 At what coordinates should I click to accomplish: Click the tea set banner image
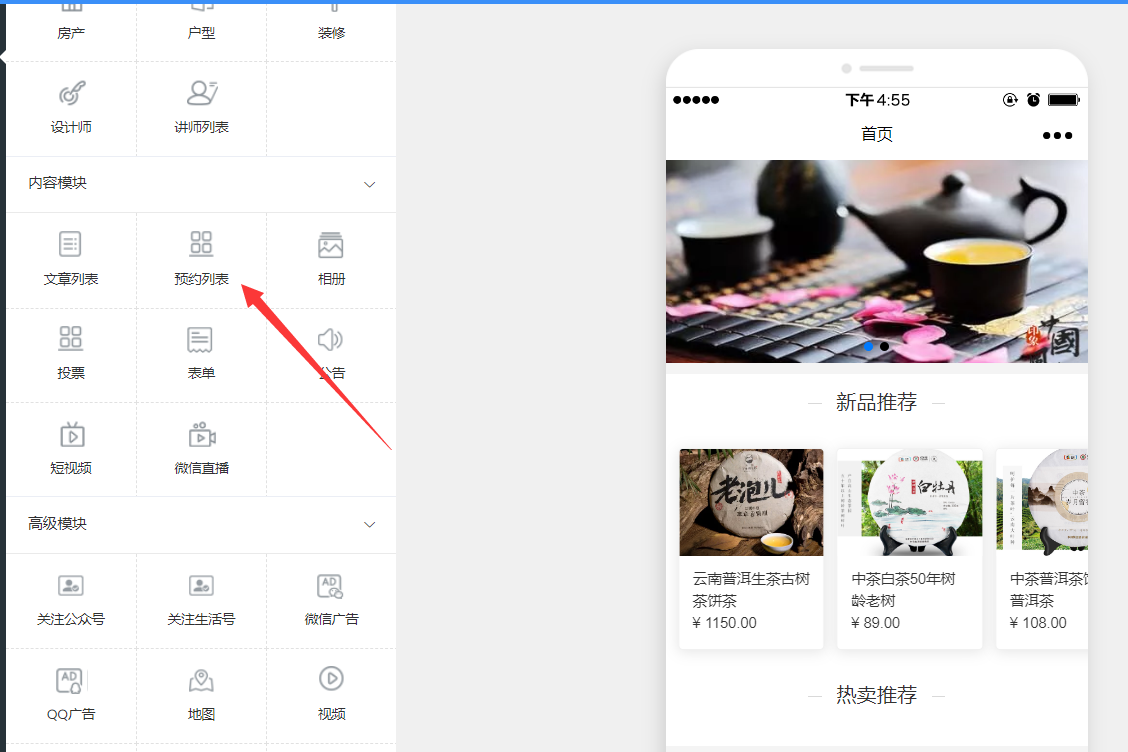coord(876,261)
